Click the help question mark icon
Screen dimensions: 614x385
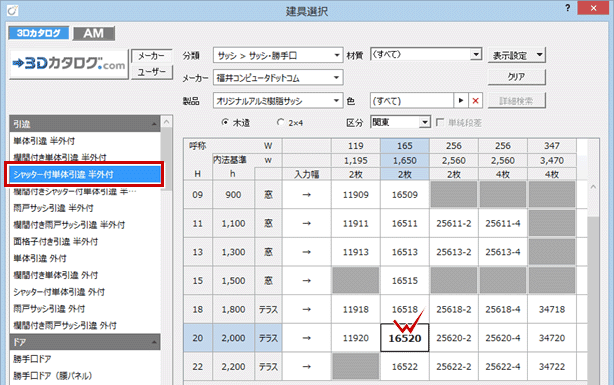click(x=567, y=8)
